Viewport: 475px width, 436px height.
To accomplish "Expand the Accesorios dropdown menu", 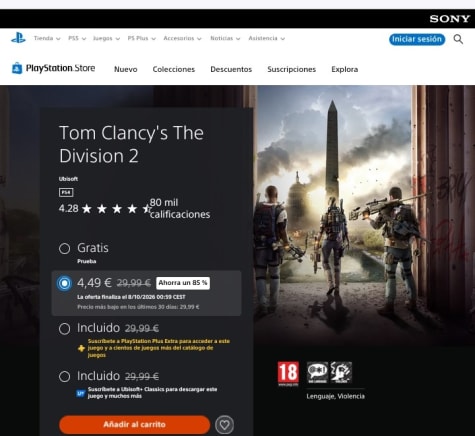I will (182, 38).
